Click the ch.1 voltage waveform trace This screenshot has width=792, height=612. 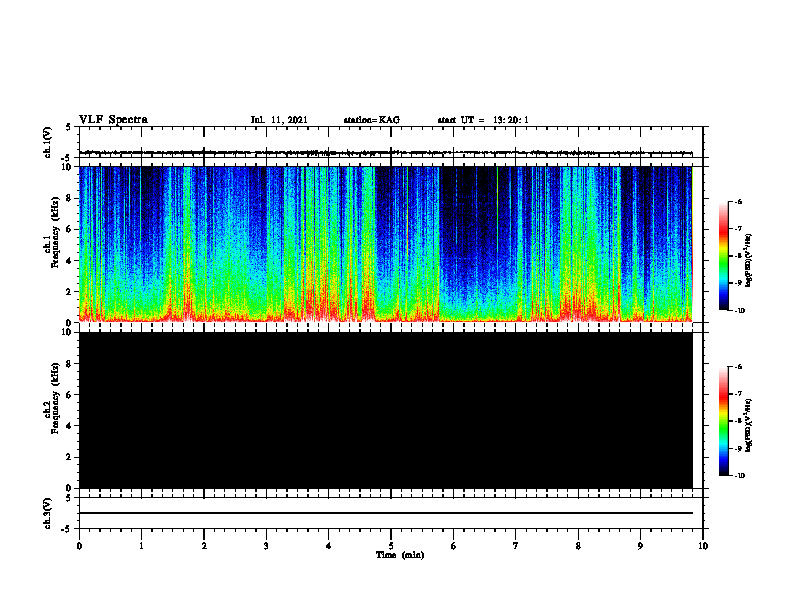(386, 152)
